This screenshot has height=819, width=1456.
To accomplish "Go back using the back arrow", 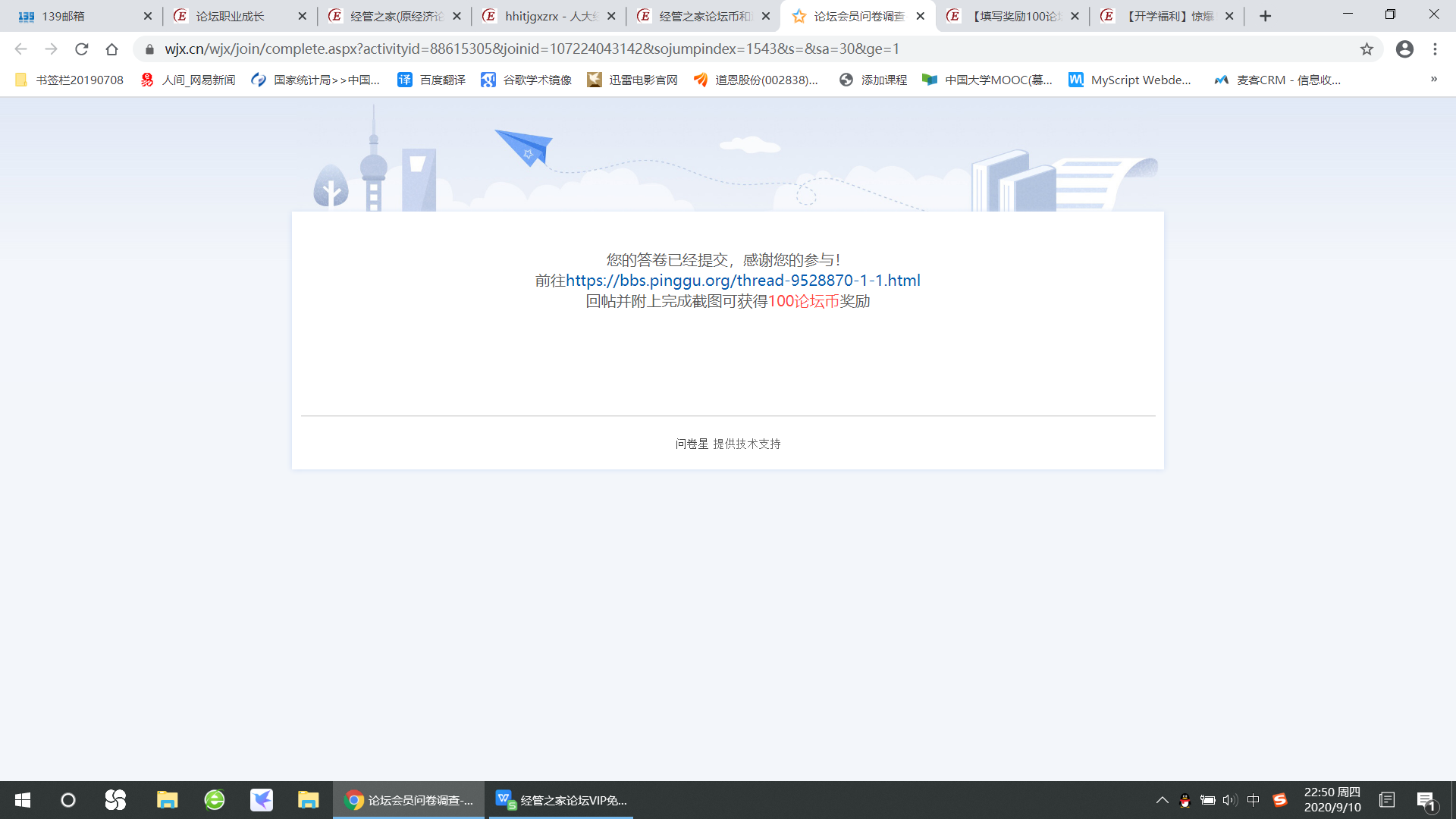I will pos(21,49).
